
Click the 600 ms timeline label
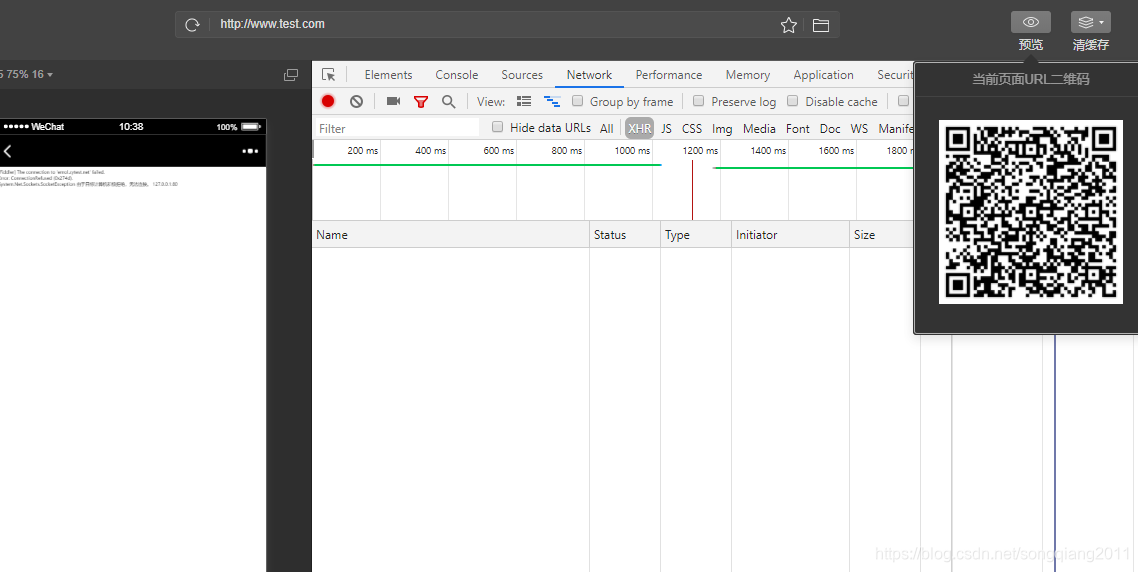(499, 150)
